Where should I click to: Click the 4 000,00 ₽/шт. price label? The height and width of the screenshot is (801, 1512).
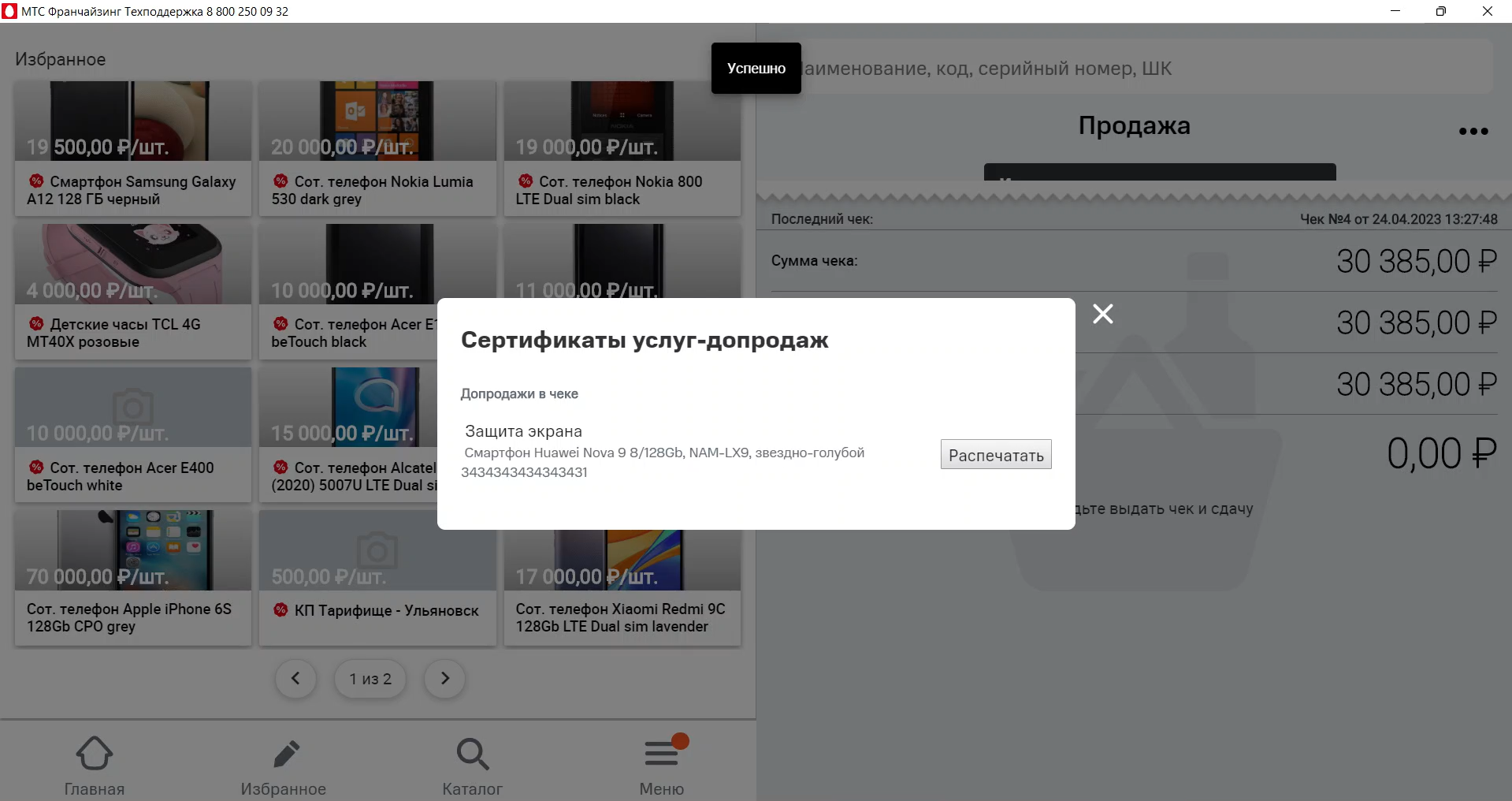click(x=92, y=290)
